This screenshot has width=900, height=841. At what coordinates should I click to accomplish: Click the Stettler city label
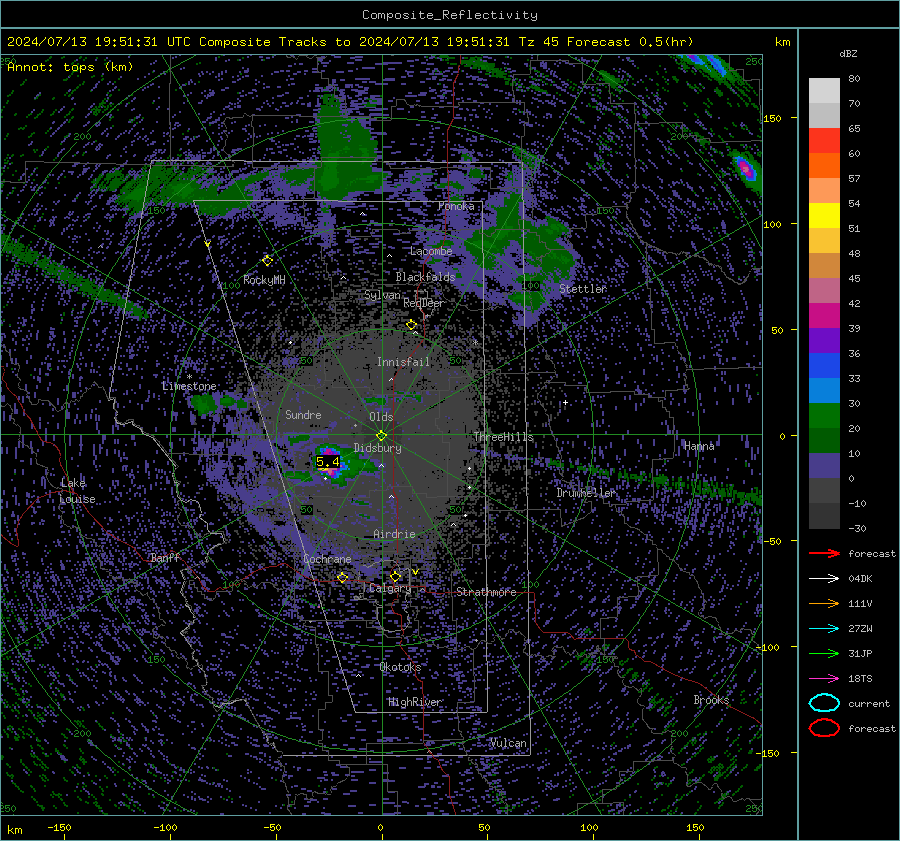(x=583, y=289)
